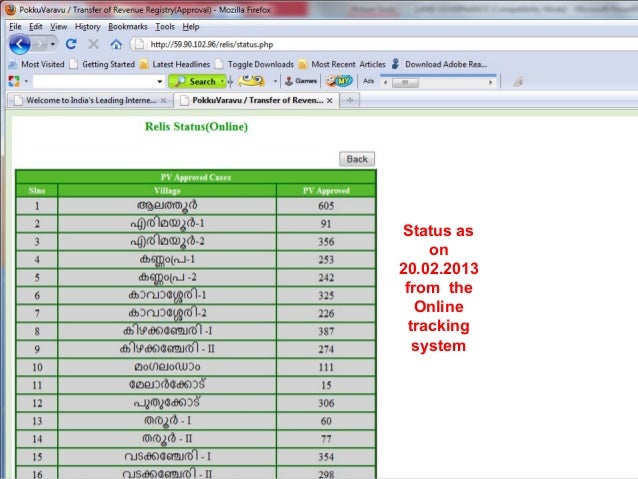
Task: Open the Help menu
Action: tap(191, 27)
